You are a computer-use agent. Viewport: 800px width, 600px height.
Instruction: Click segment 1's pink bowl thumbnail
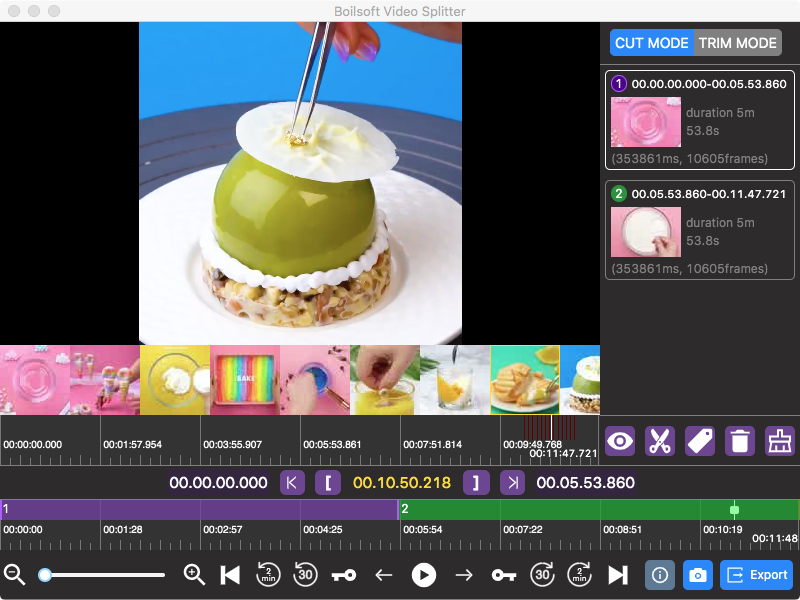coord(646,122)
